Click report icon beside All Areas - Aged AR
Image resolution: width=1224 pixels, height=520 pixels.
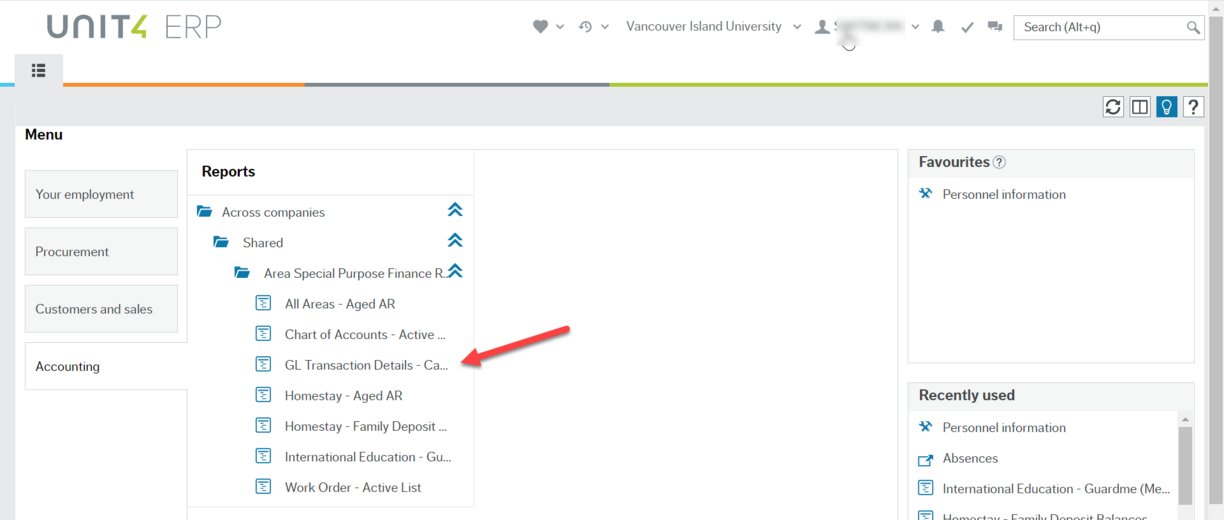264,303
